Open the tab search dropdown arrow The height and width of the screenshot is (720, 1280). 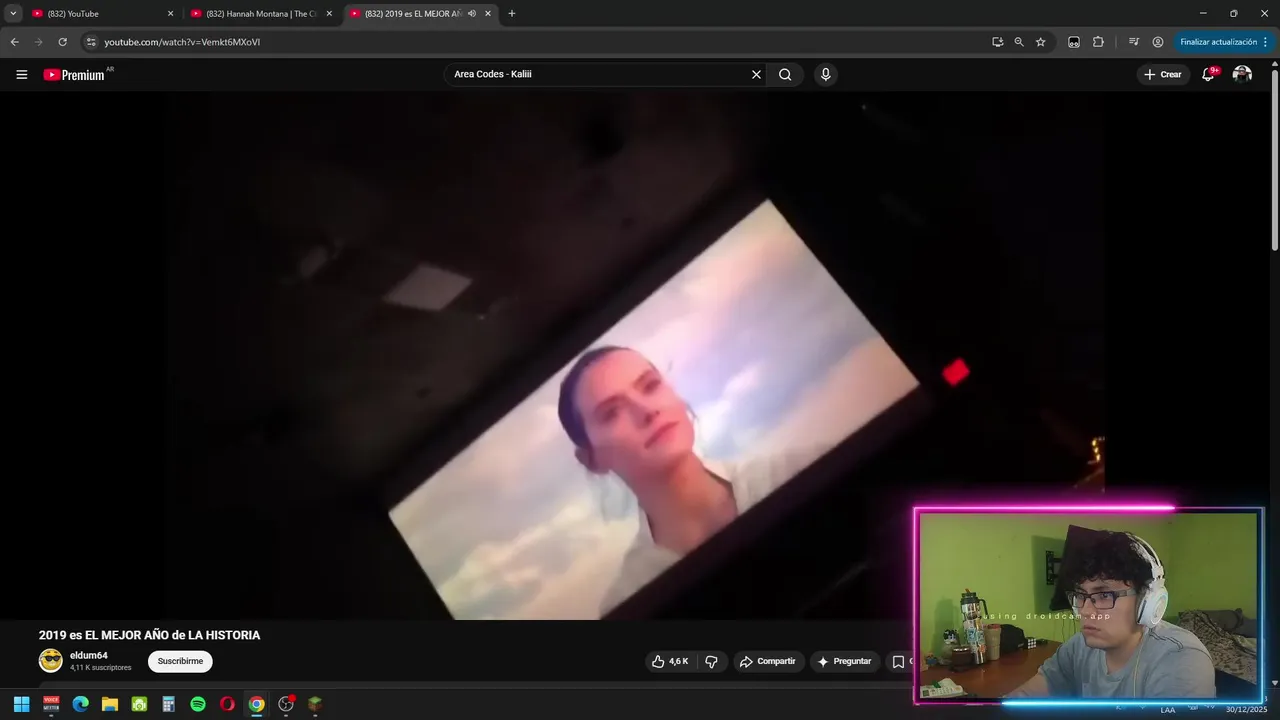pos(13,14)
